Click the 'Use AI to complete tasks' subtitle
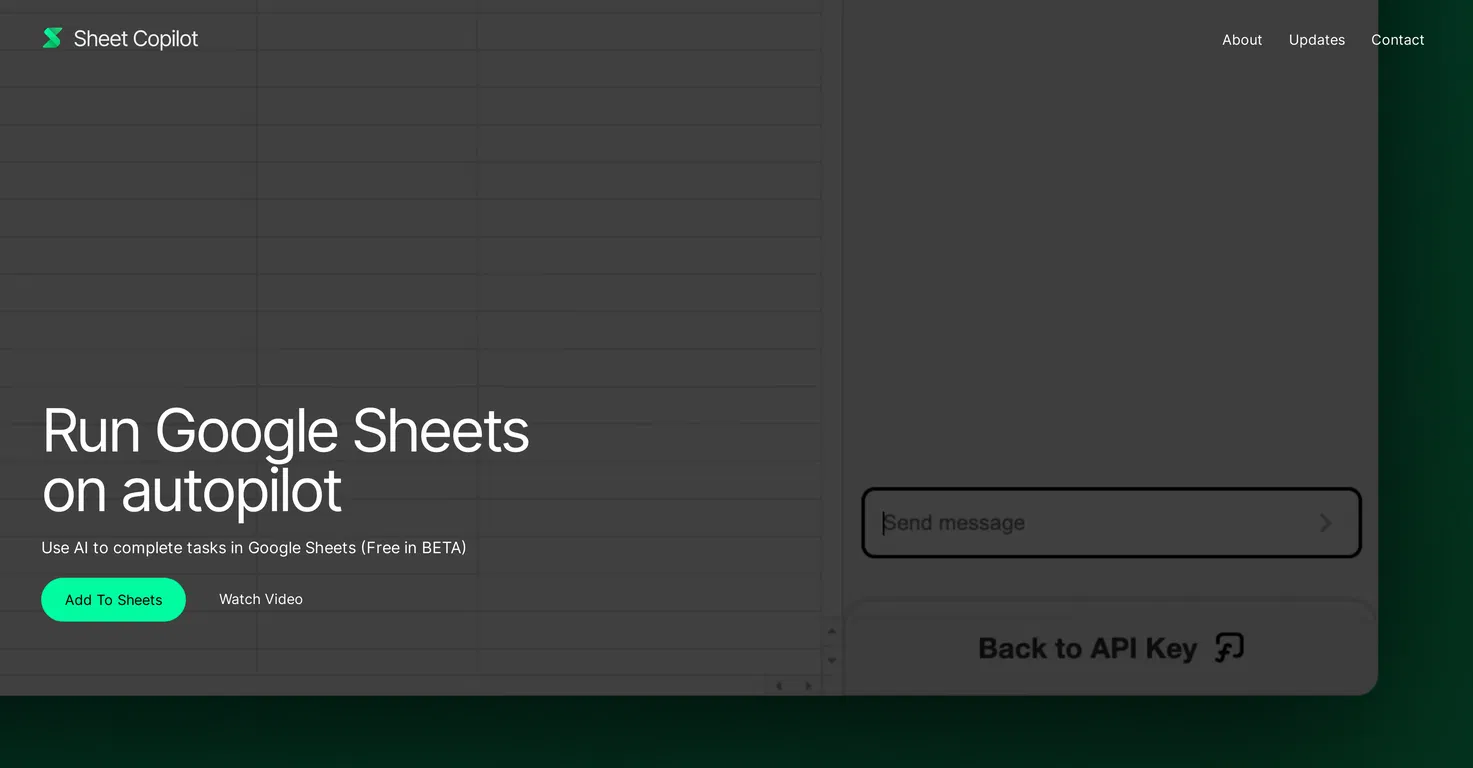 coord(254,548)
